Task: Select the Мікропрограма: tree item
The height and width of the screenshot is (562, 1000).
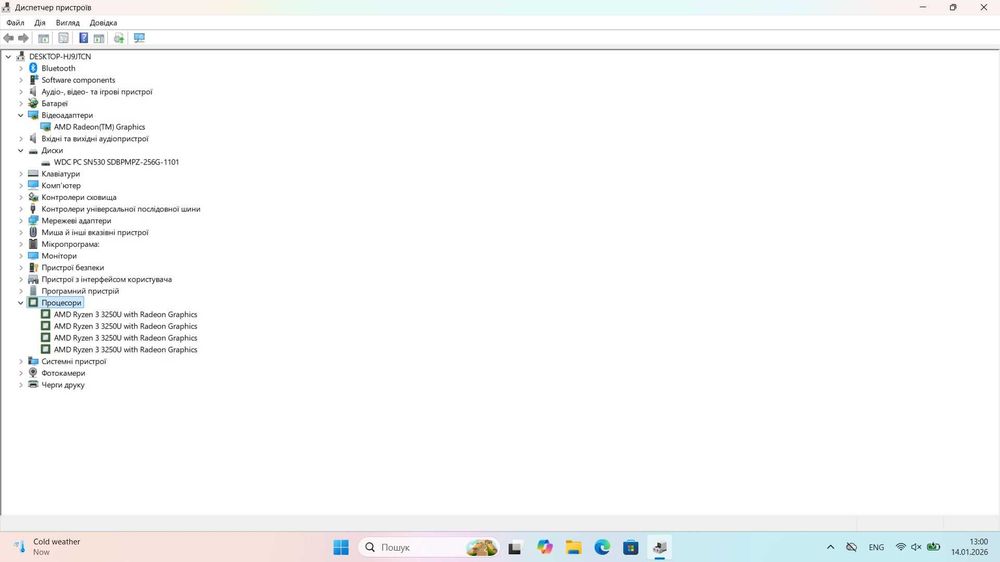Action: coord(70,244)
